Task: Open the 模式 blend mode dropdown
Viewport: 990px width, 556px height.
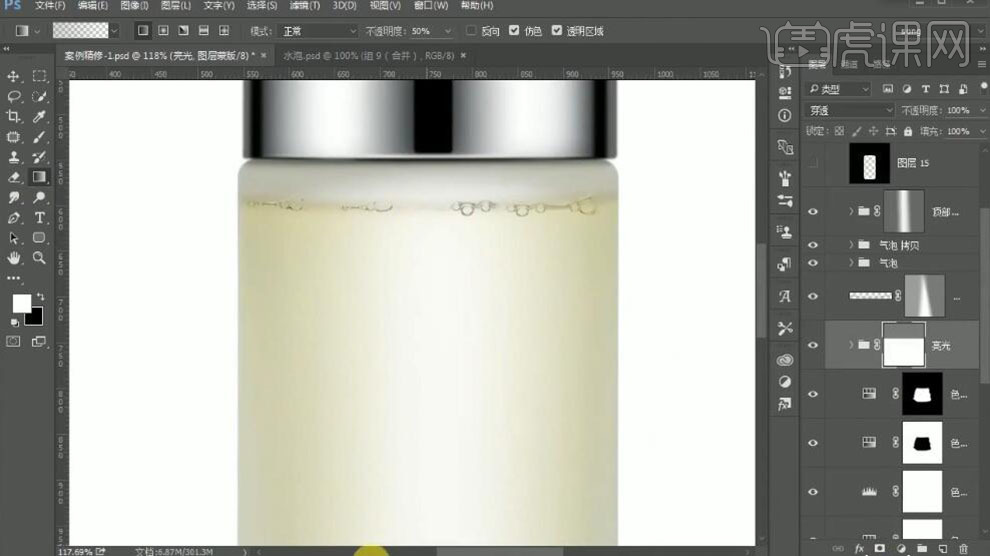Action: pos(319,31)
